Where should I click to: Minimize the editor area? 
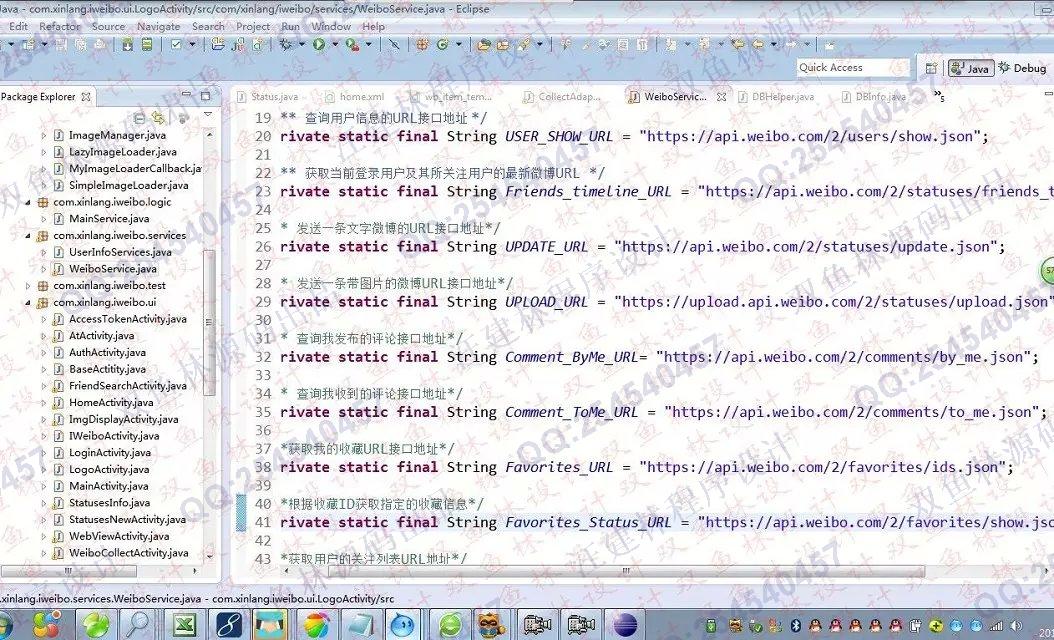coord(1049,93)
